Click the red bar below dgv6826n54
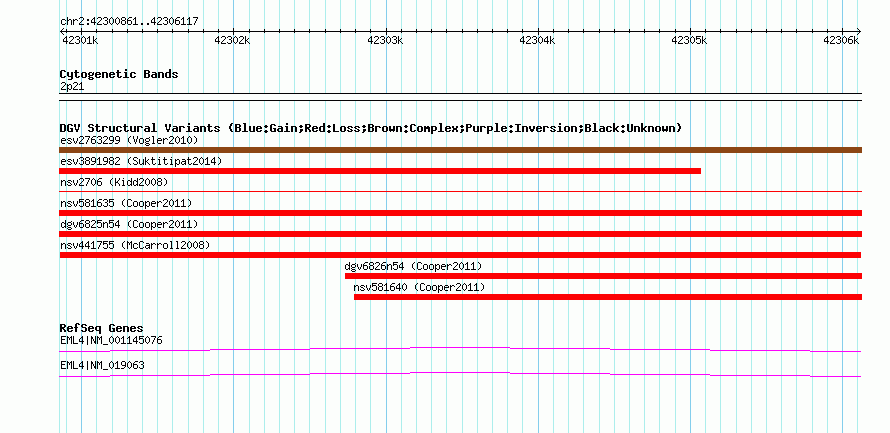The image size is (890, 433). click(x=603, y=276)
